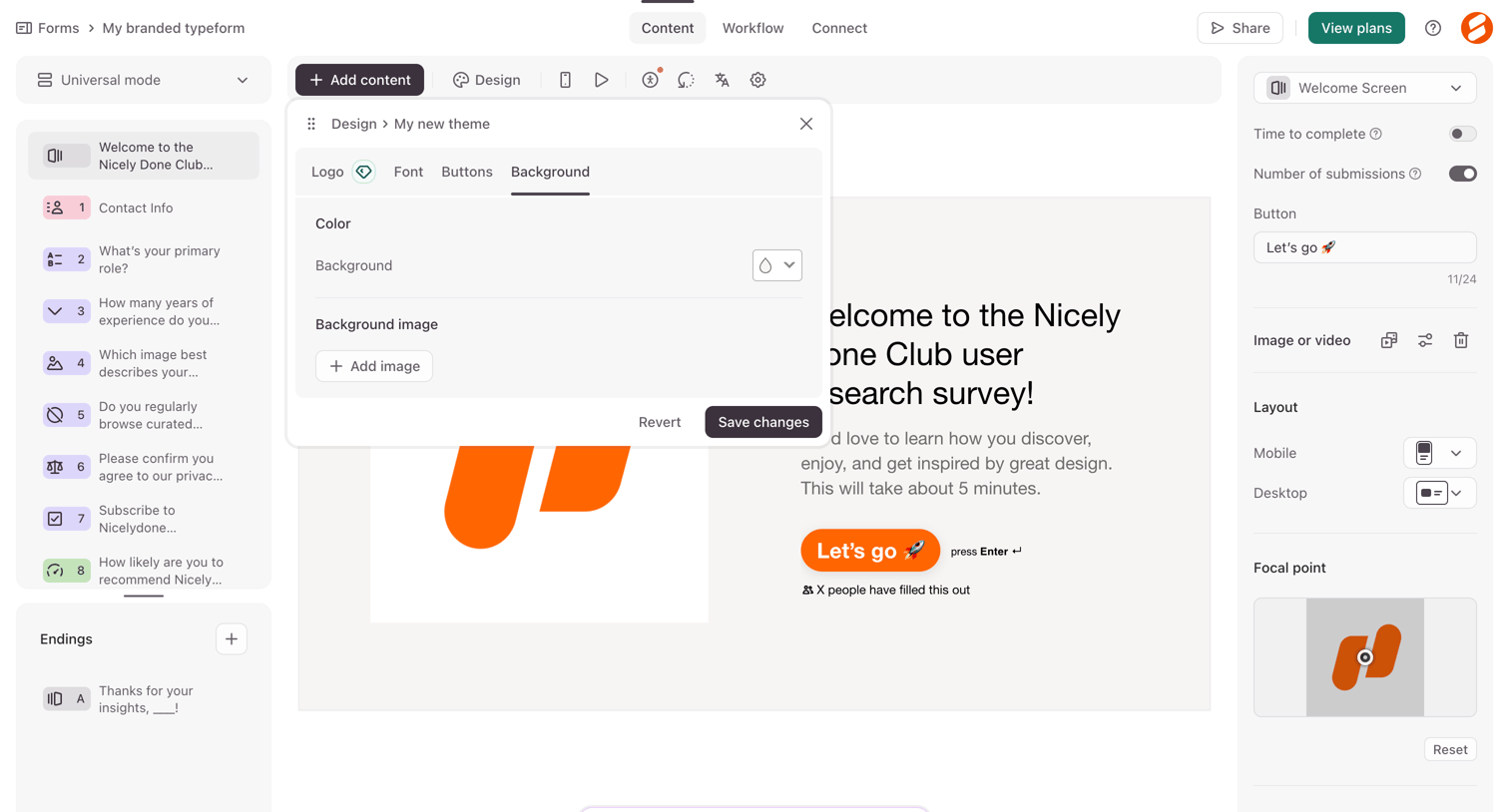Open image adjustment sliders icon

(1425, 340)
